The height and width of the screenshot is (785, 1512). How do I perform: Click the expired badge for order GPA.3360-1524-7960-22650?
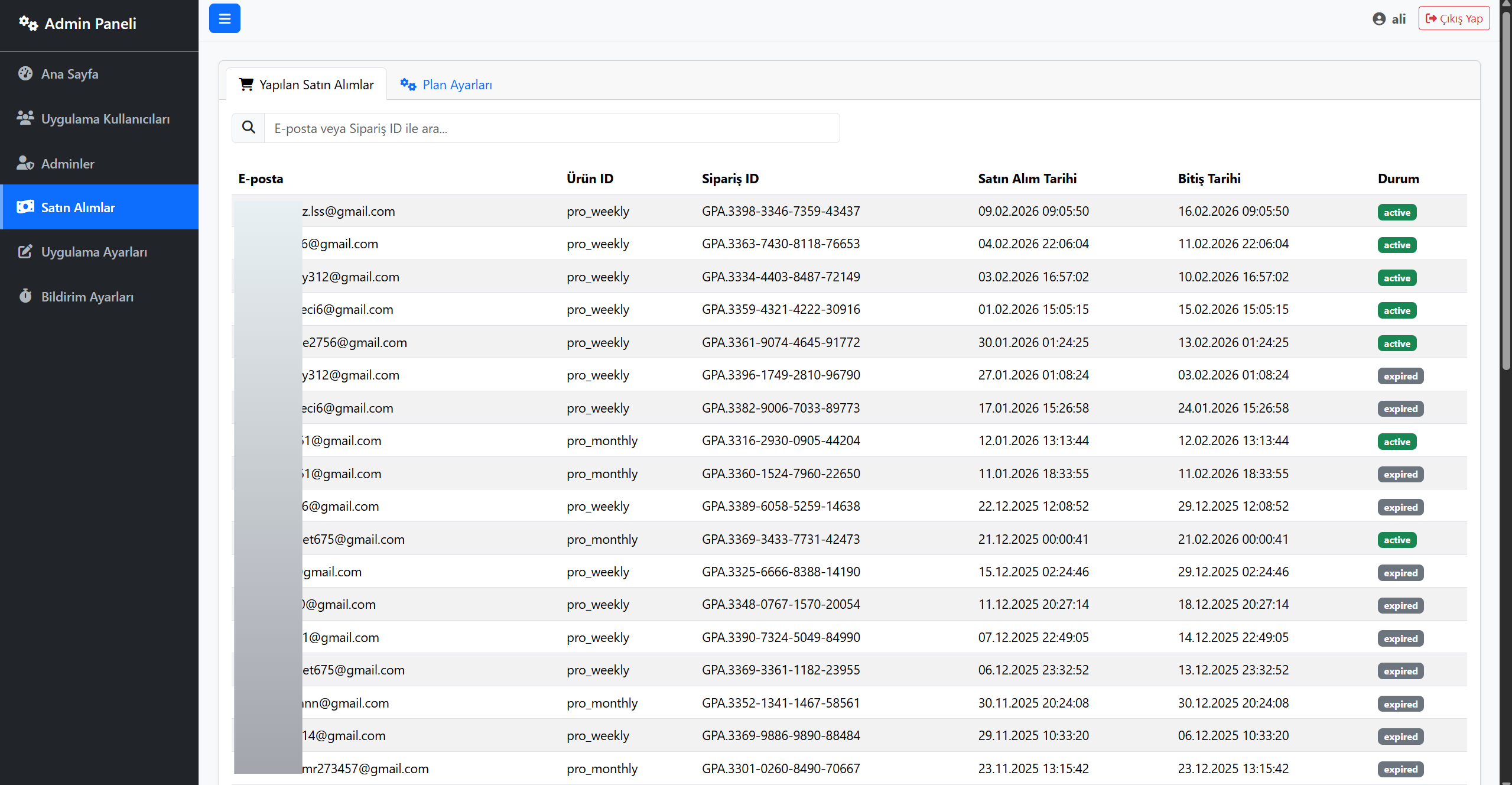(1400, 474)
